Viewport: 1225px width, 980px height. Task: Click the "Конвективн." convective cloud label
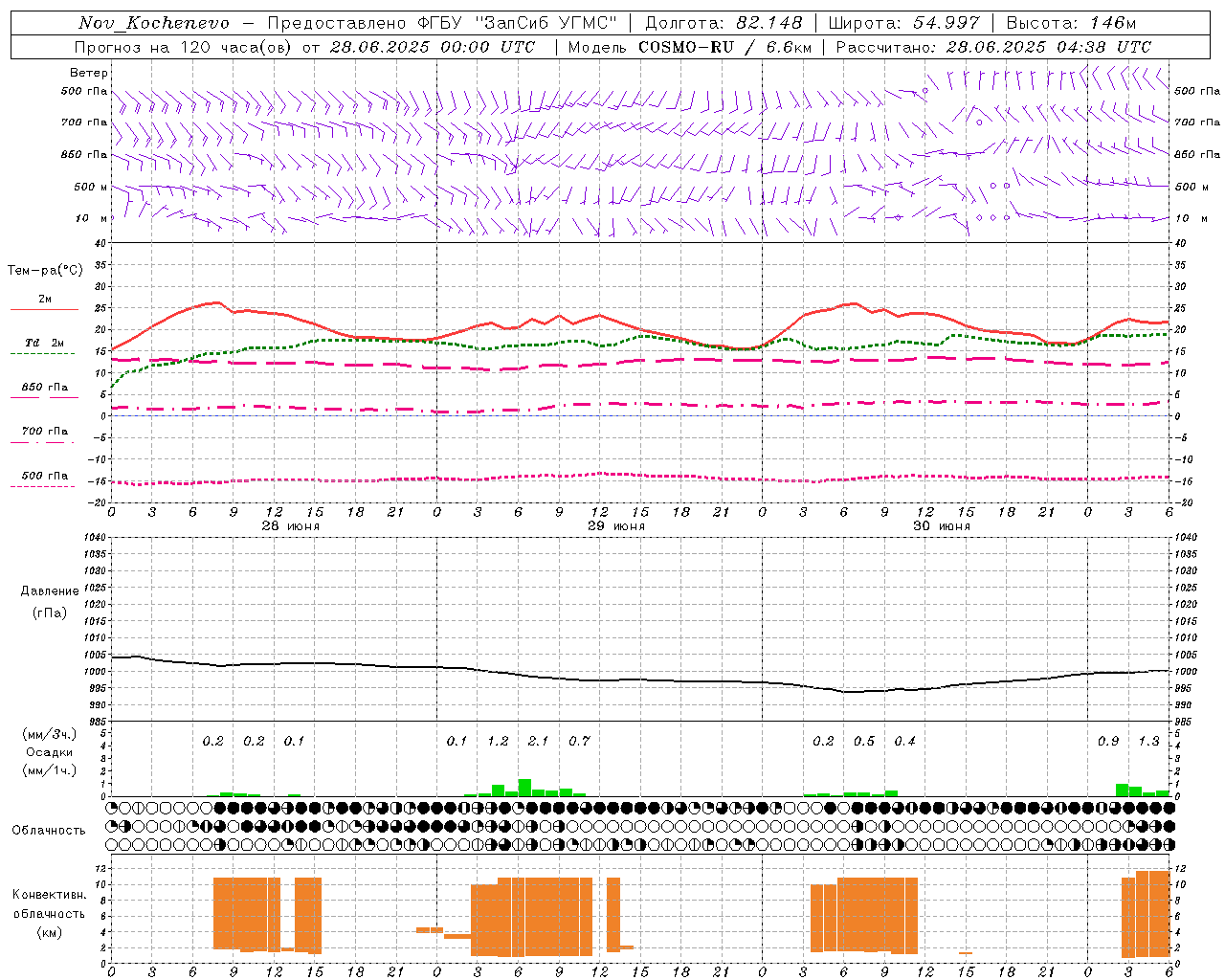50,895
